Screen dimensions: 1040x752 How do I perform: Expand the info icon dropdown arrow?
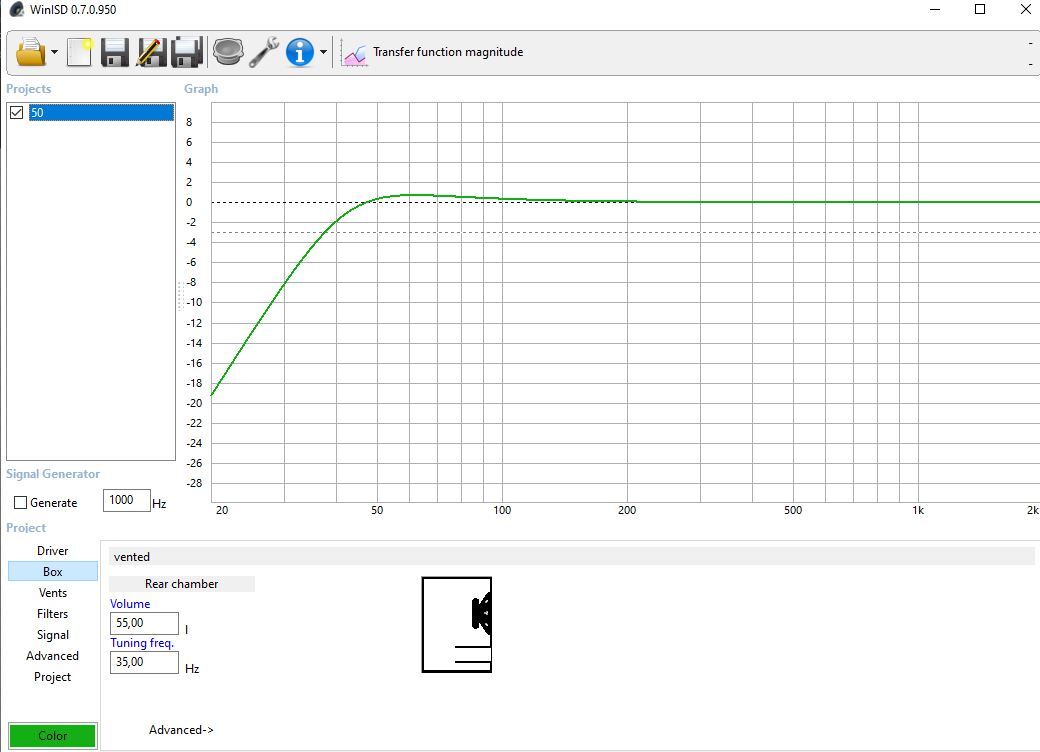323,52
